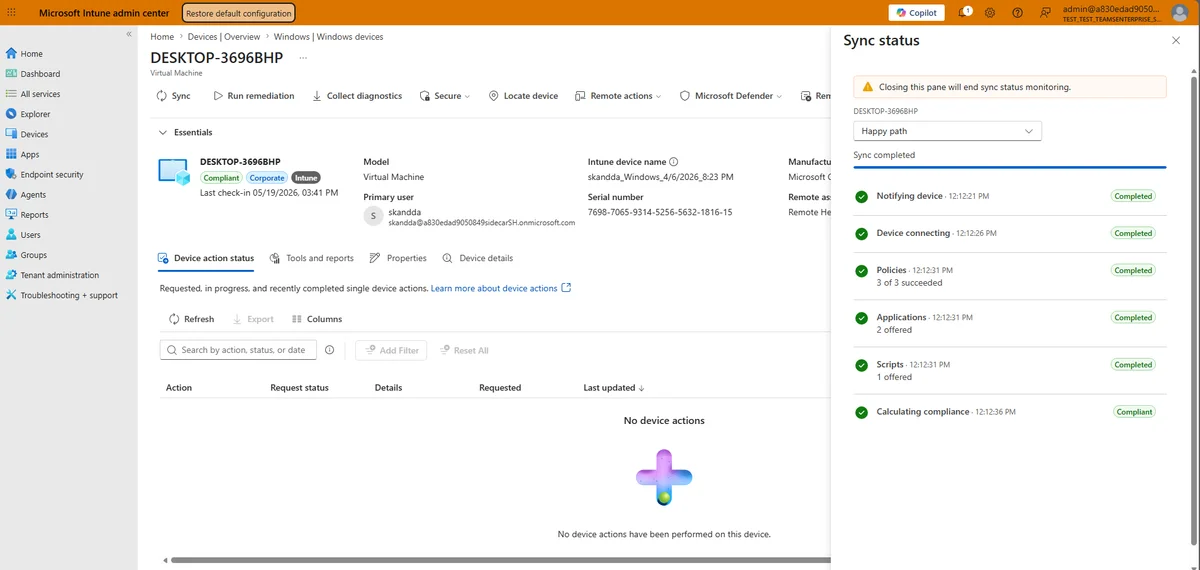Click the Export button

(x=252, y=319)
